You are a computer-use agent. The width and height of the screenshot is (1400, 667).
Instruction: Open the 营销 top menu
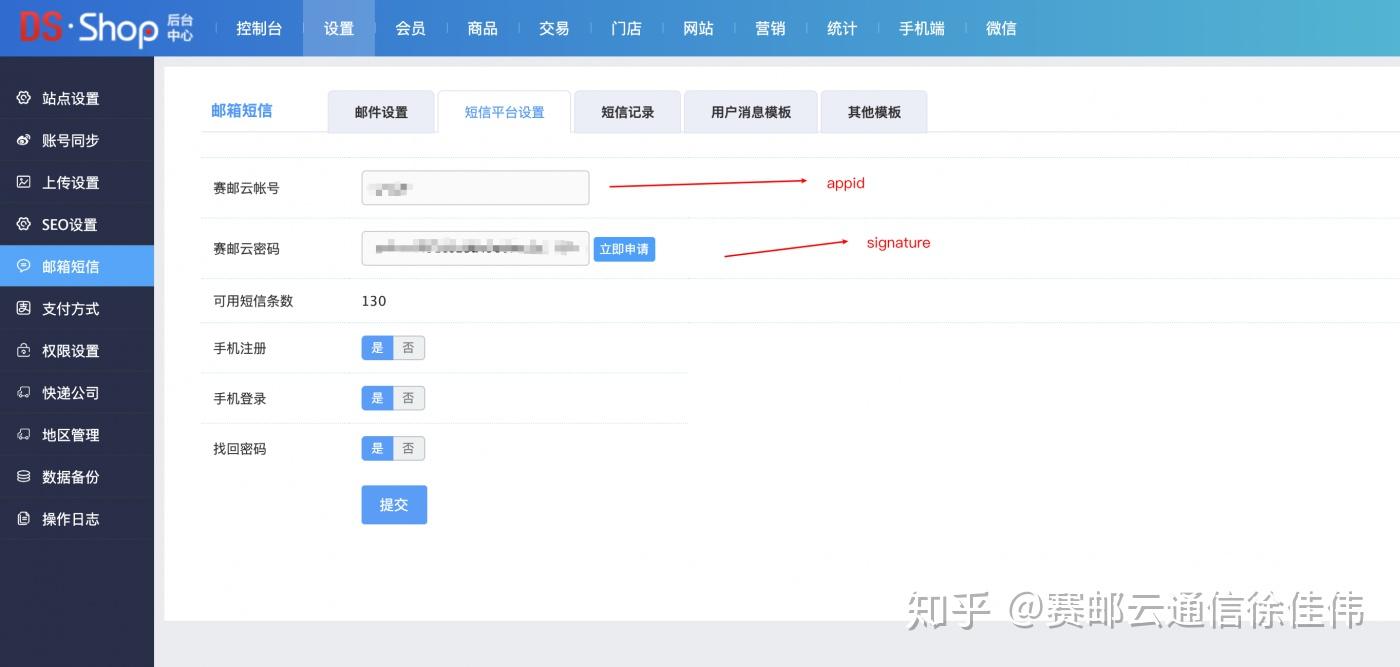(x=770, y=28)
